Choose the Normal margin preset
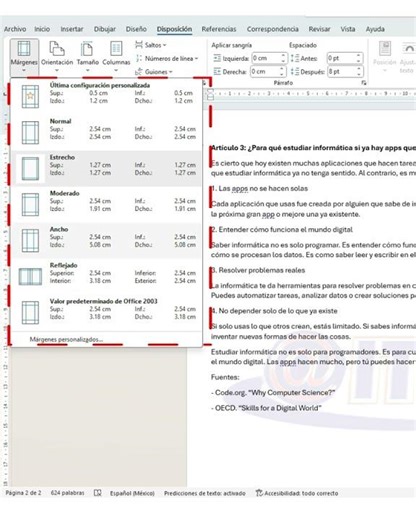Viewport: 416px width, 520px height. point(107,132)
